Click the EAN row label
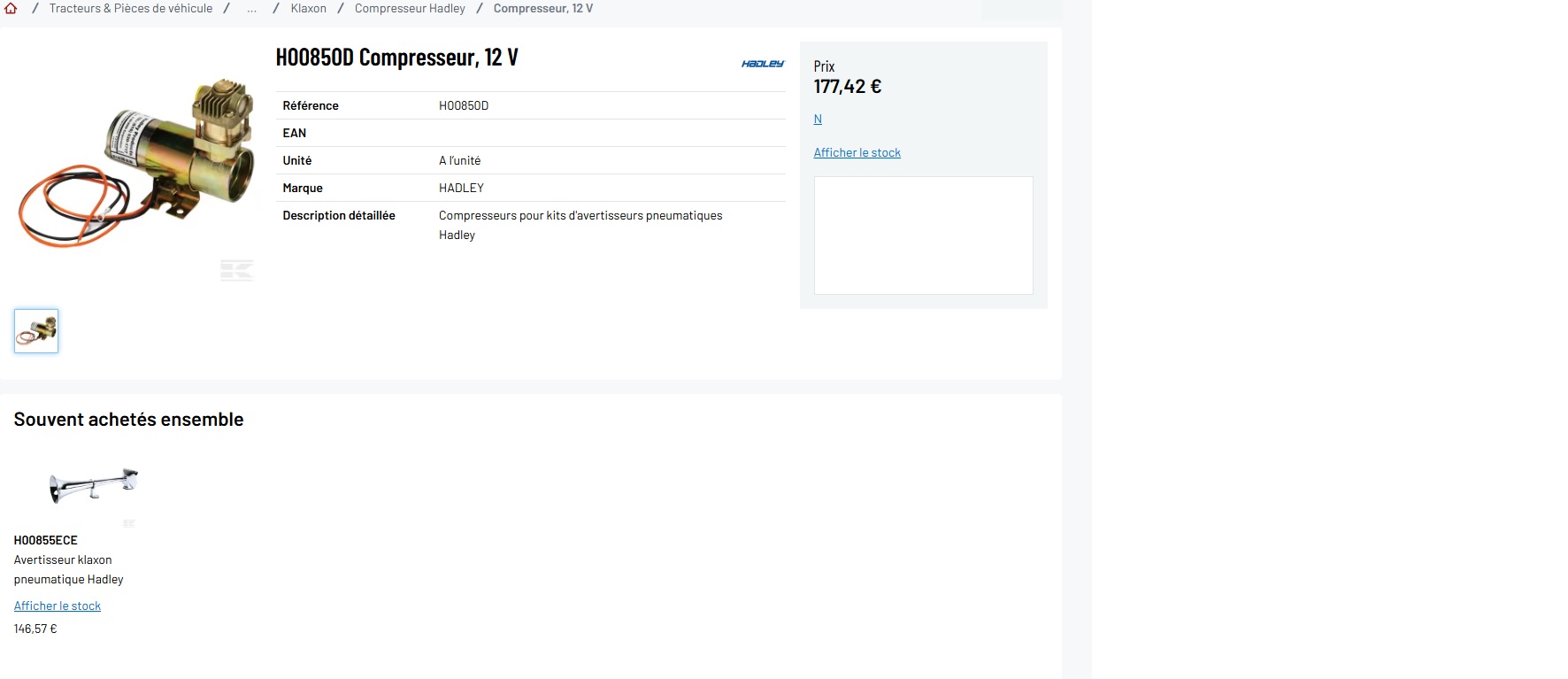The height and width of the screenshot is (679, 1568). [x=295, y=133]
